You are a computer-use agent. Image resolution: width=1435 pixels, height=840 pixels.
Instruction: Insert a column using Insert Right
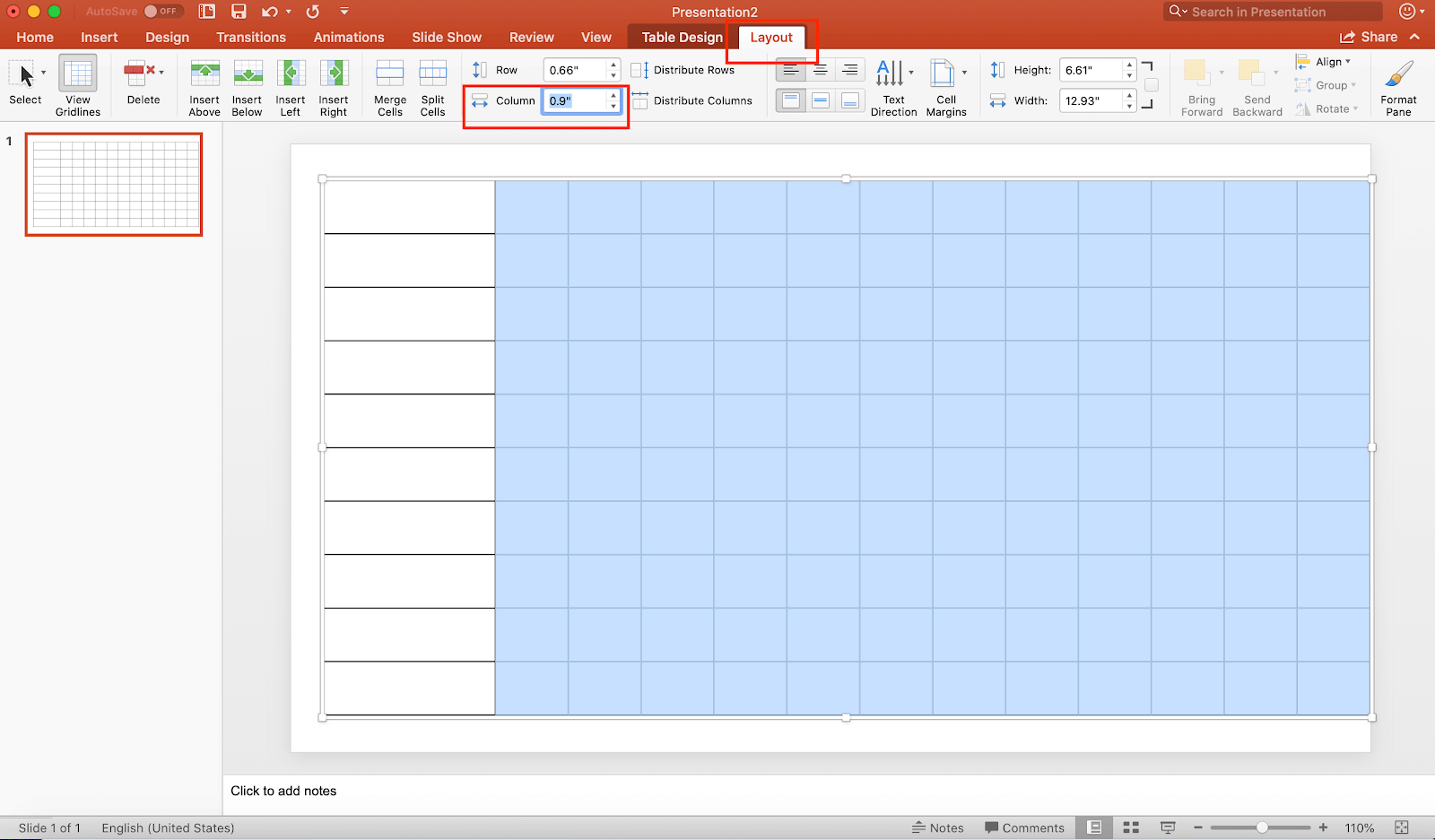pos(333,85)
